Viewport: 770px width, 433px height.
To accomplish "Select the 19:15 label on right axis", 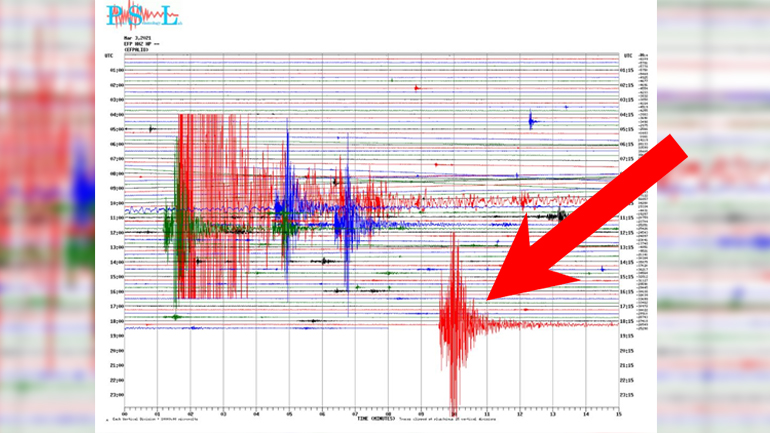I will coord(627,336).
